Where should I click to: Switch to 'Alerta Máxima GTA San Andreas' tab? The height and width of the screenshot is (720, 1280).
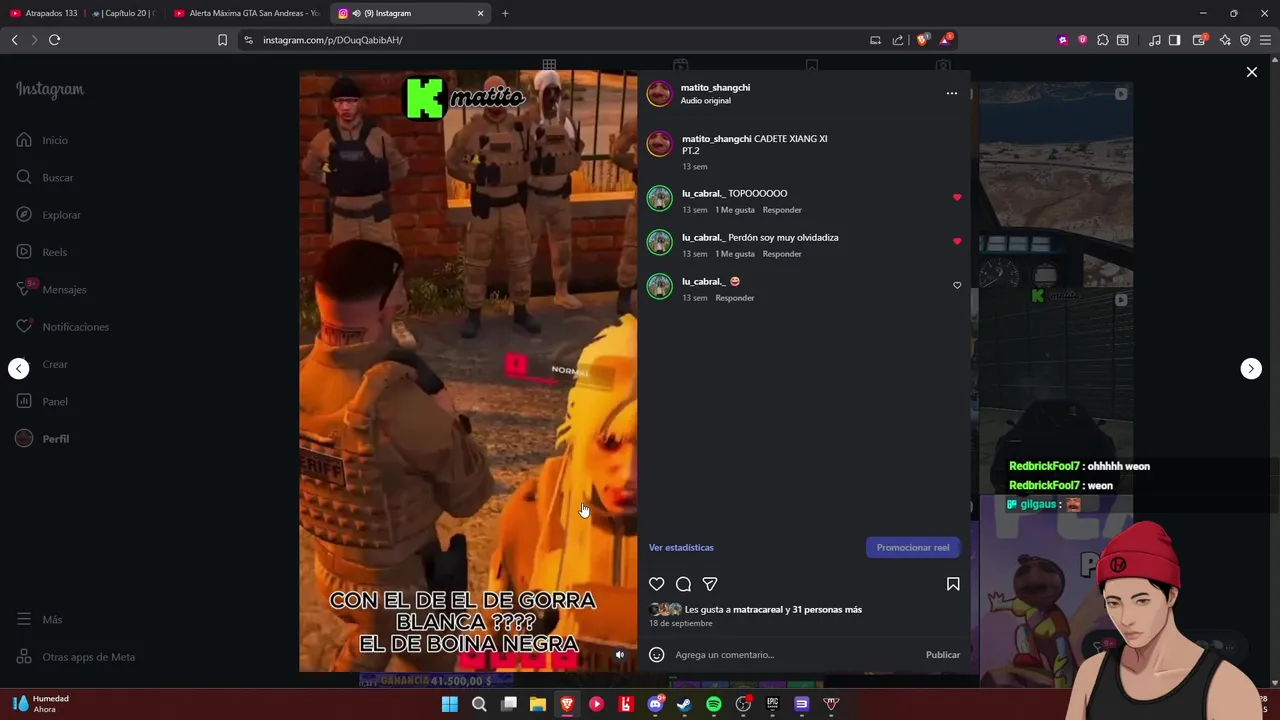(247, 13)
